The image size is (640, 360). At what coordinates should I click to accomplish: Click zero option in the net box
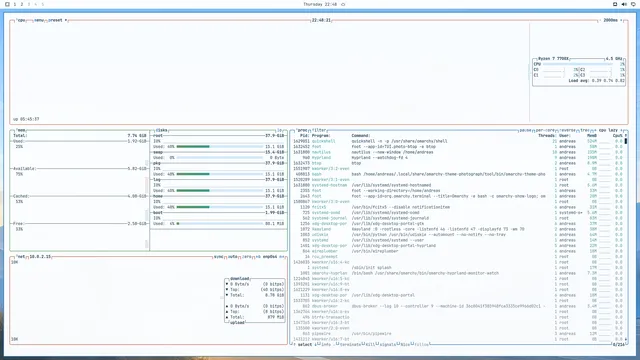(247, 257)
